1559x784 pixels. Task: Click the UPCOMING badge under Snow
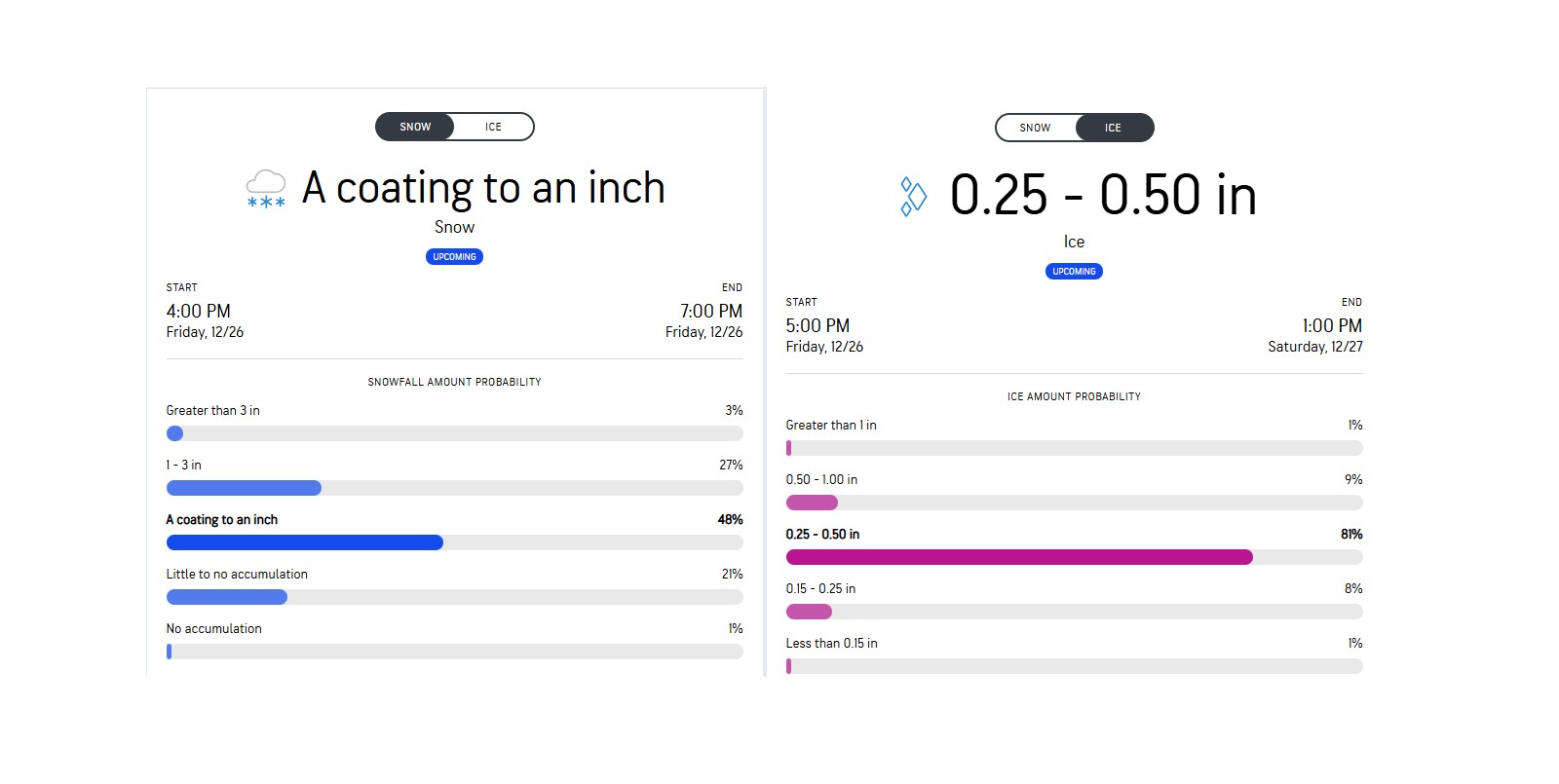click(x=454, y=257)
